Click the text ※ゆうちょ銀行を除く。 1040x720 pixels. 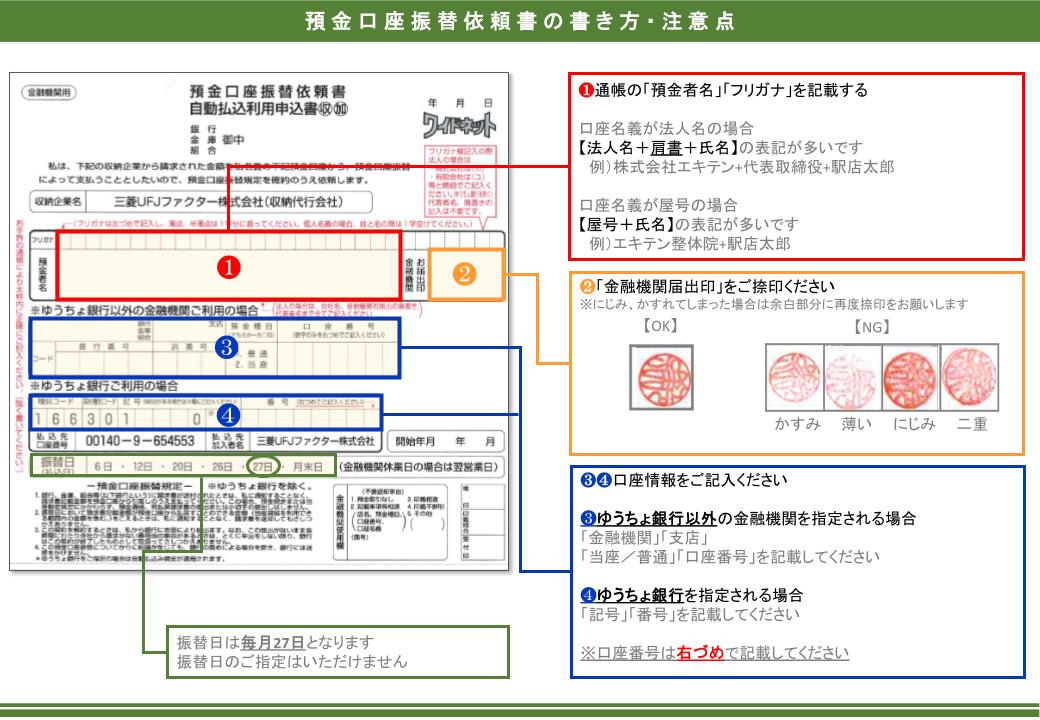click(260, 486)
